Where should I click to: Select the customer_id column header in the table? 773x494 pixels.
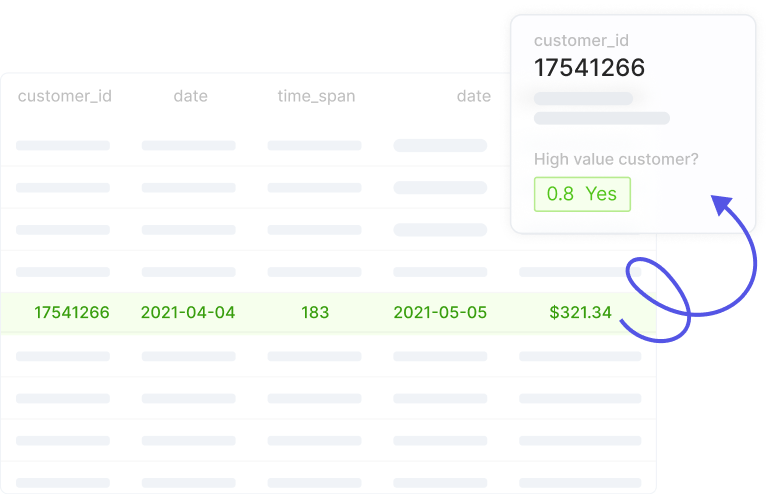pos(65,96)
